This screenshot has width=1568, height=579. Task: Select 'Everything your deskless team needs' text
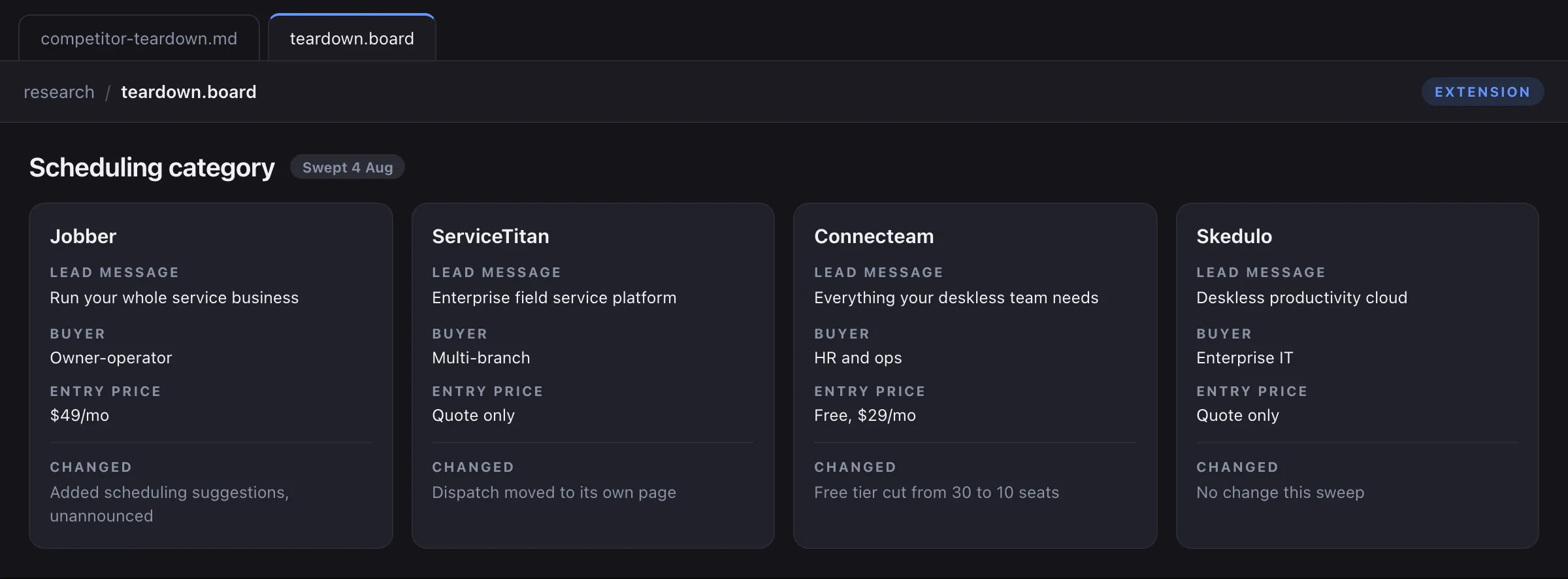(x=956, y=298)
